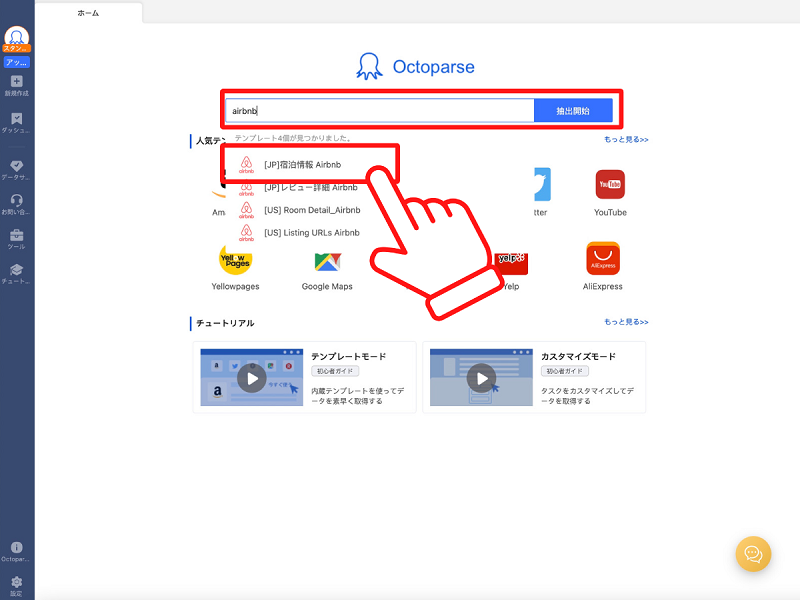Click the カスタマイズモード tutorial title

pos(578,356)
